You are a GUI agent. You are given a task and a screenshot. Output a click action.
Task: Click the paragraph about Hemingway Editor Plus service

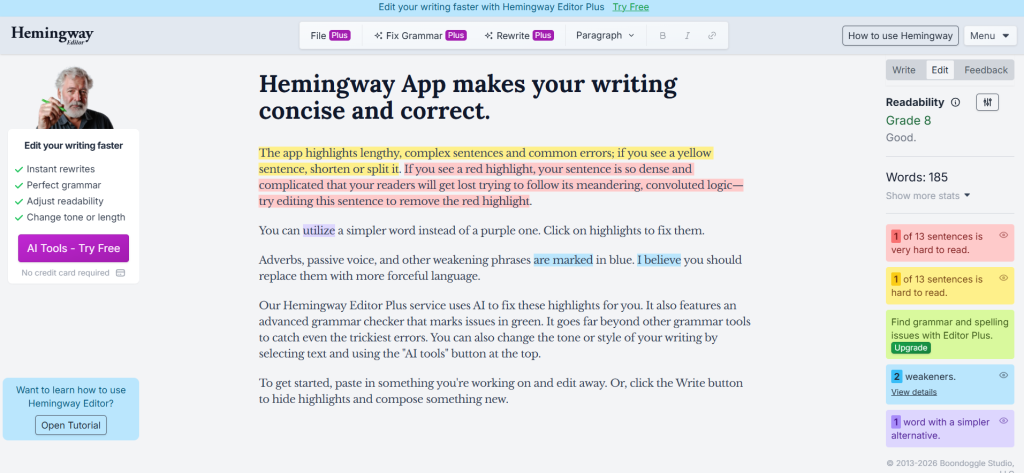coord(505,330)
